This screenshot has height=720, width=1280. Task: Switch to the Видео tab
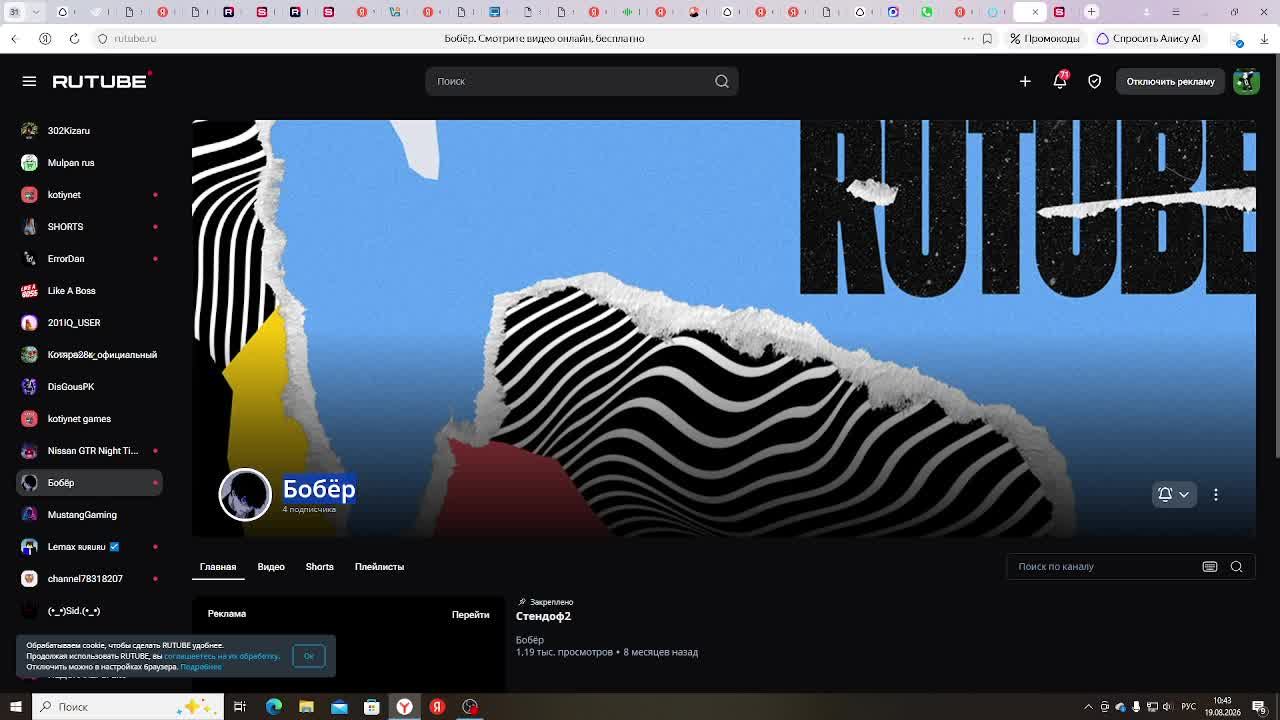click(271, 567)
